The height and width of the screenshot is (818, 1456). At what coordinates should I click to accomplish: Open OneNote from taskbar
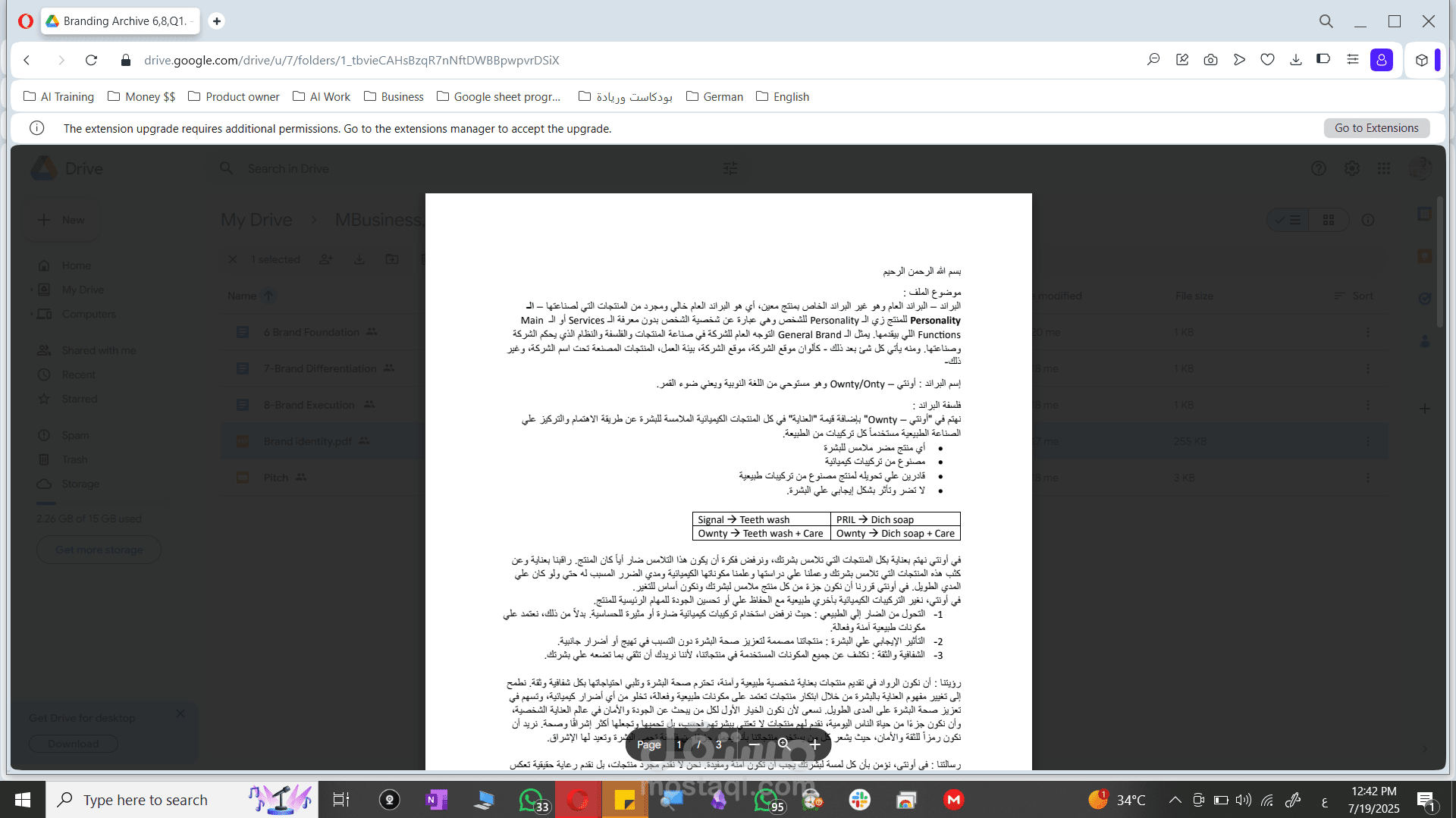click(x=437, y=800)
